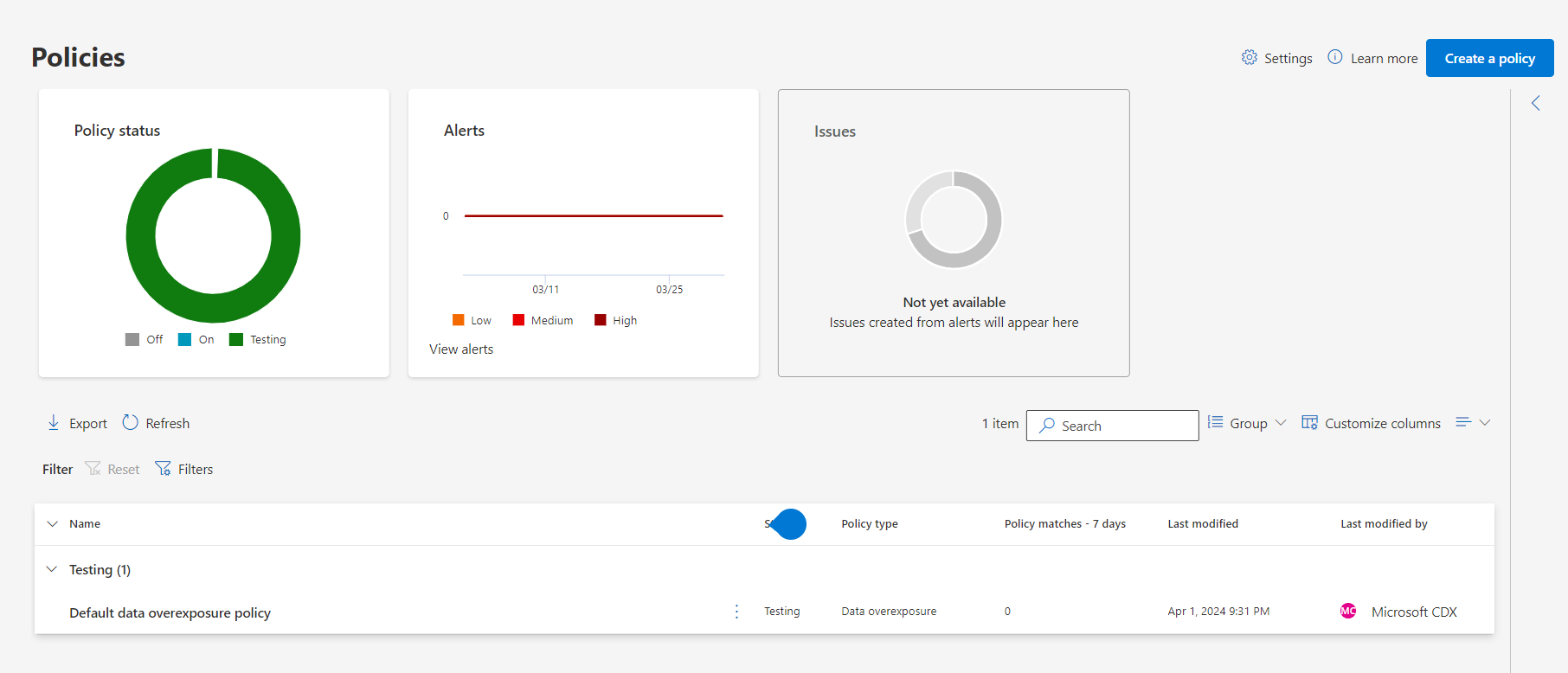The width and height of the screenshot is (1568, 673).
Task: Click the Microsoft CDX avatar icon
Action: click(1348, 611)
